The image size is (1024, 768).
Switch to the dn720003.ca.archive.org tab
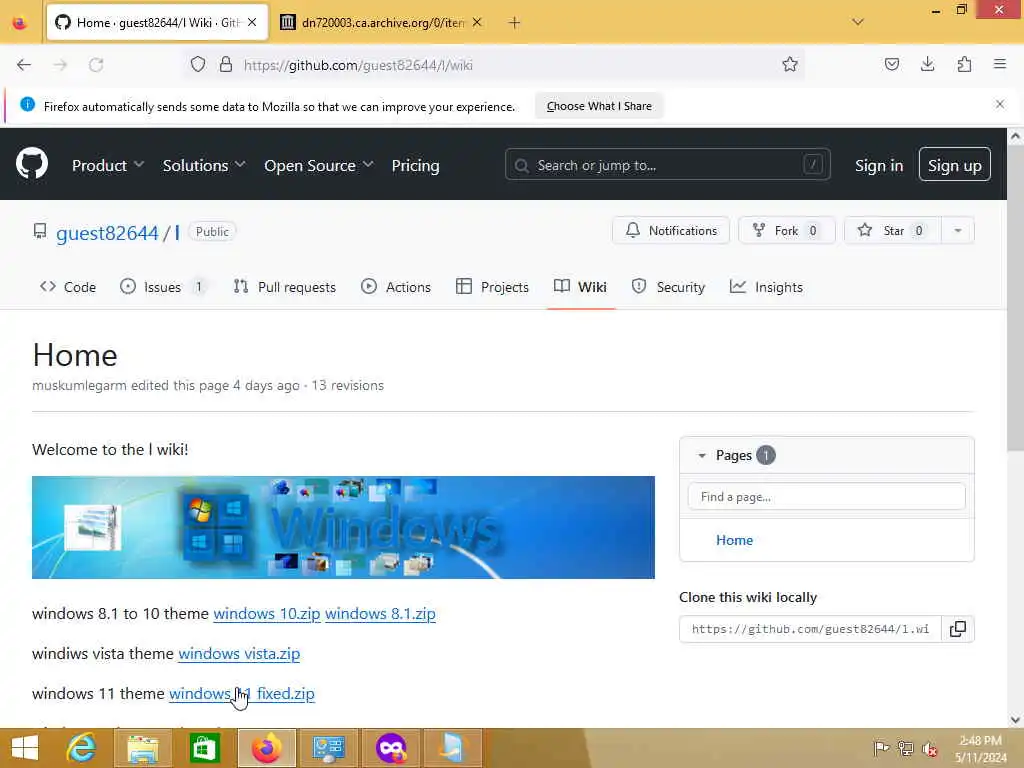click(x=383, y=23)
